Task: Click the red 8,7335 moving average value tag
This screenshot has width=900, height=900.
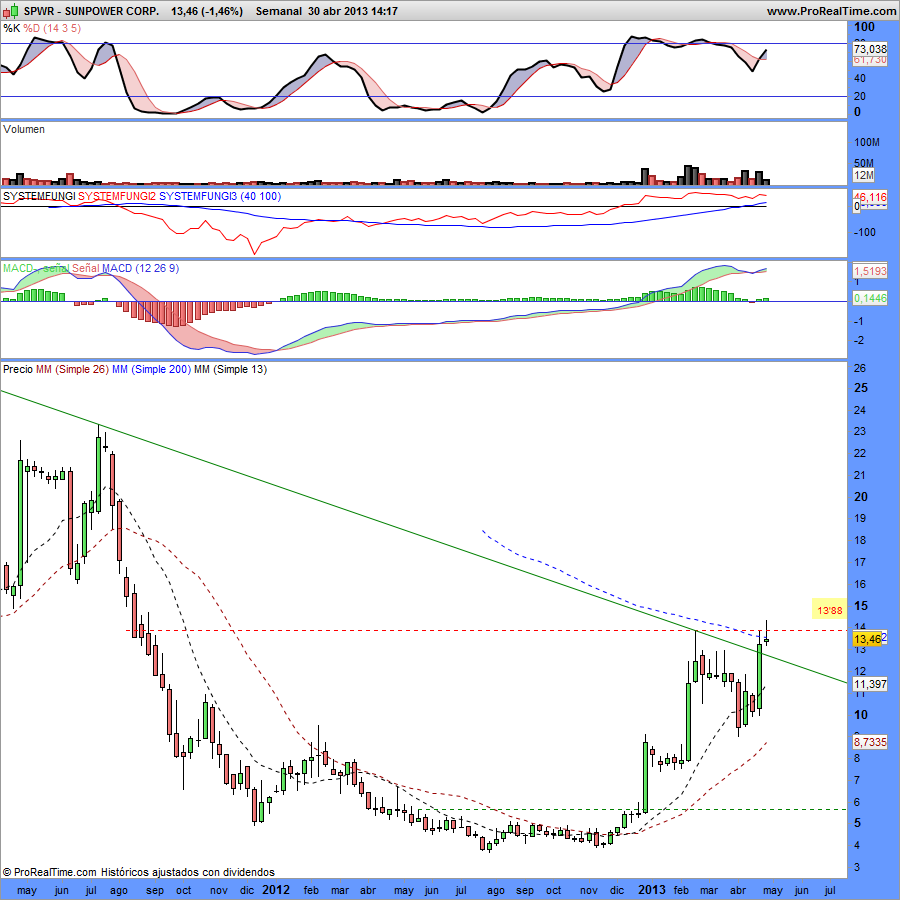Action: click(868, 743)
